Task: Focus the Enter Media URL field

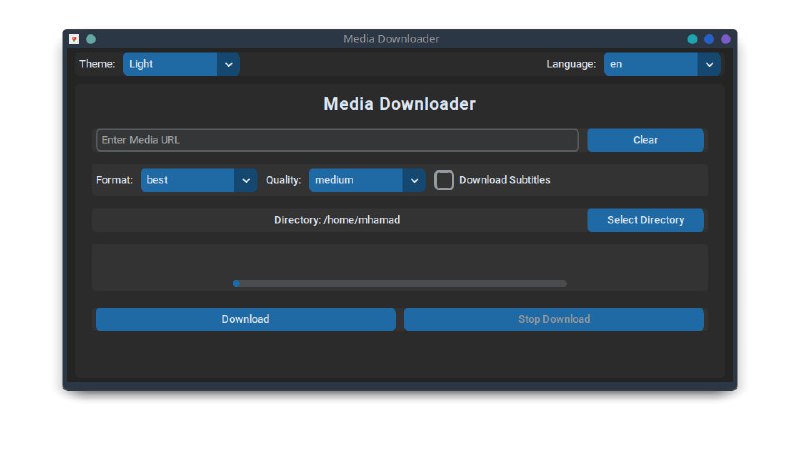Action: click(x=337, y=140)
